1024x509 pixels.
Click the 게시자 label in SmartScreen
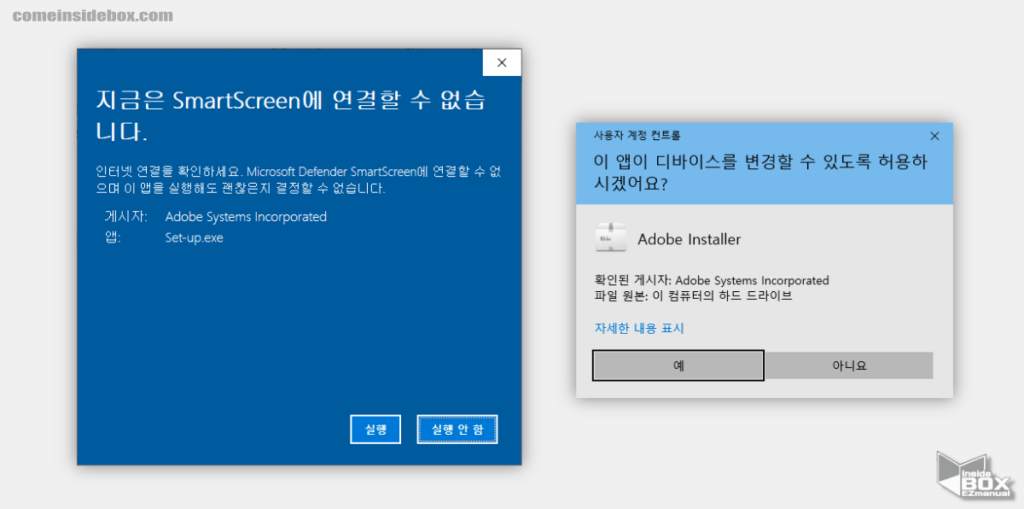click(126, 216)
